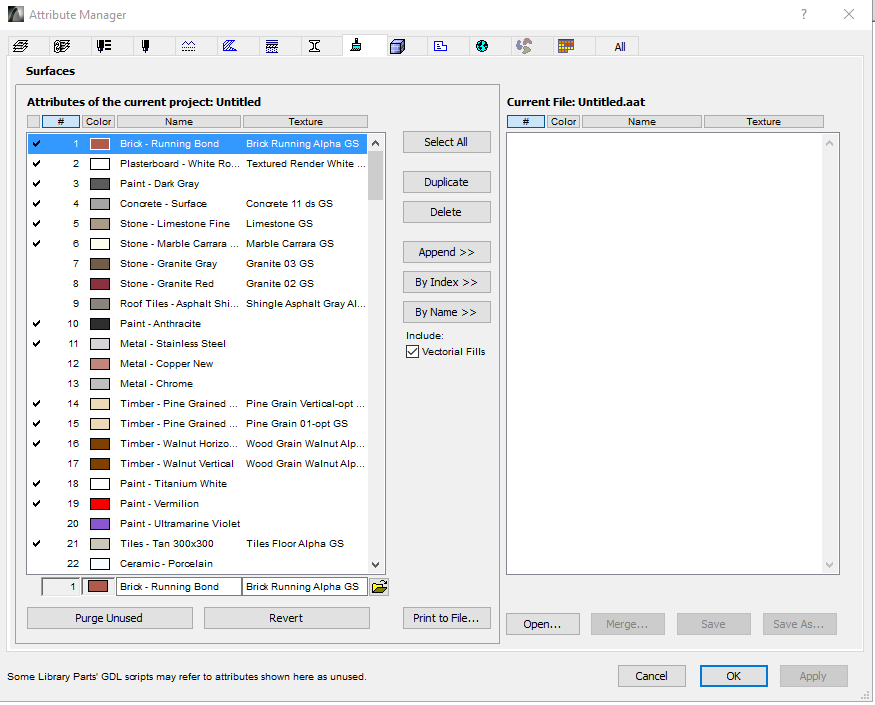
Task: Sort project list by Name column
Action: (179, 122)
